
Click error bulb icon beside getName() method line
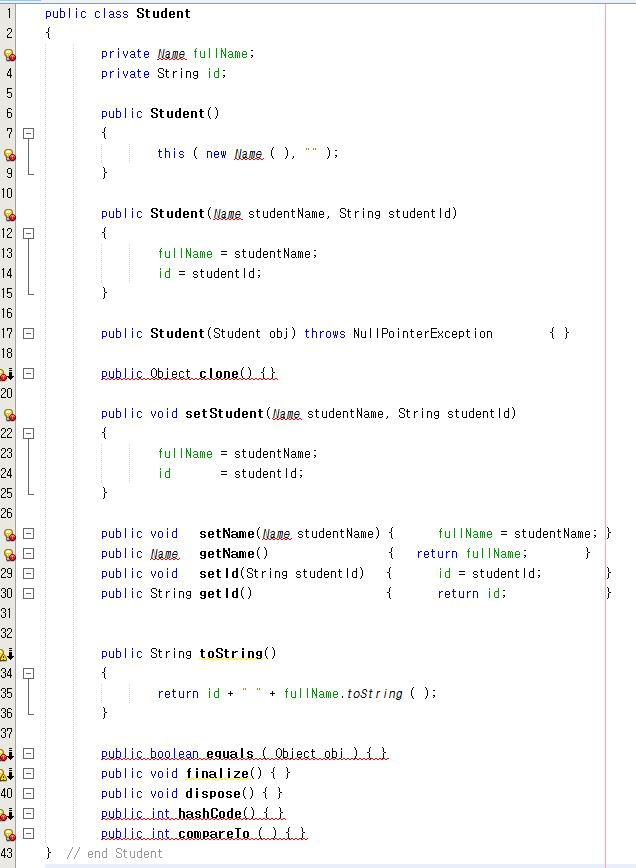point(9,554)
